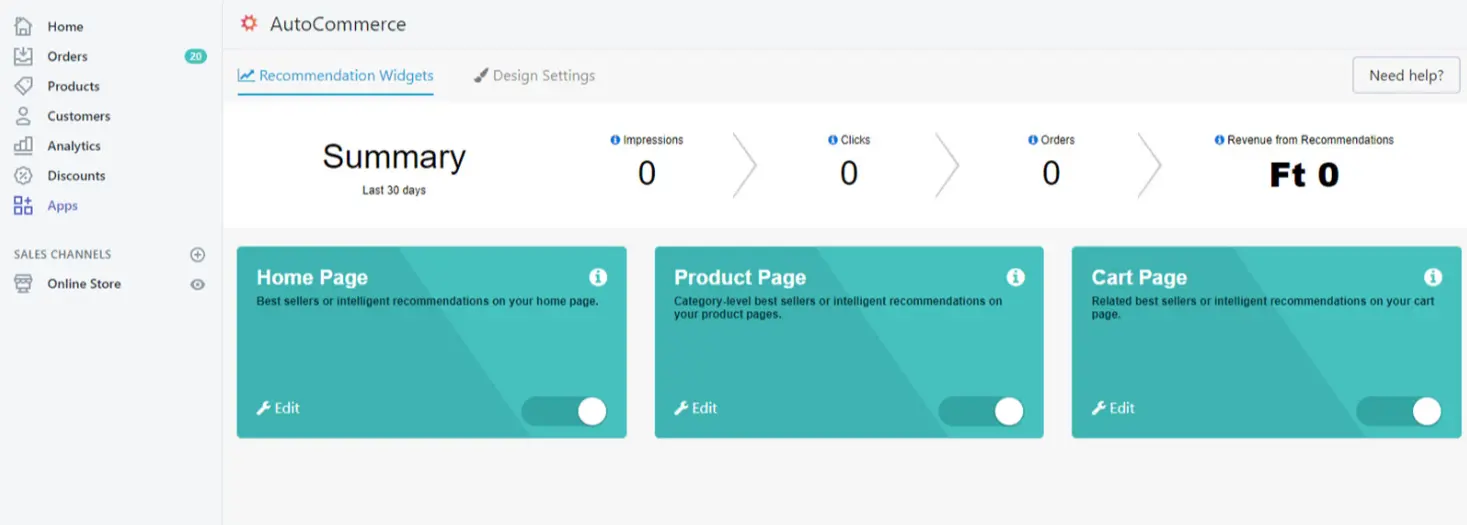The image size is (1467, 525).
Task: Click the Product Page card description text
Action: point(838,307)
